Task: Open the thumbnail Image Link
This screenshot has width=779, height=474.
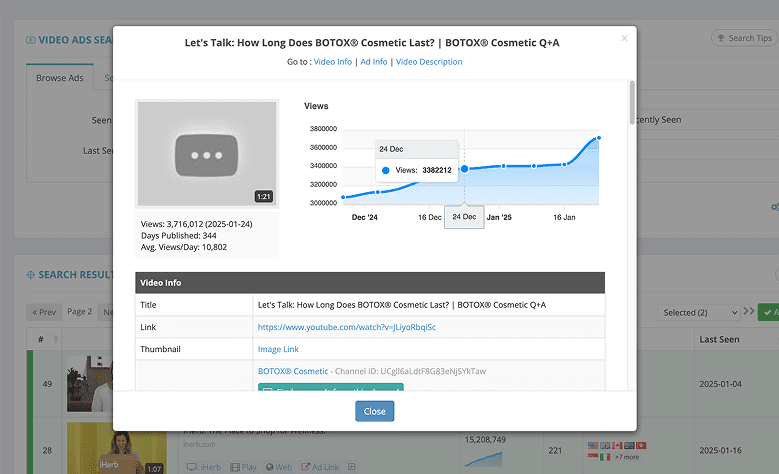Action: pos(278,349)
